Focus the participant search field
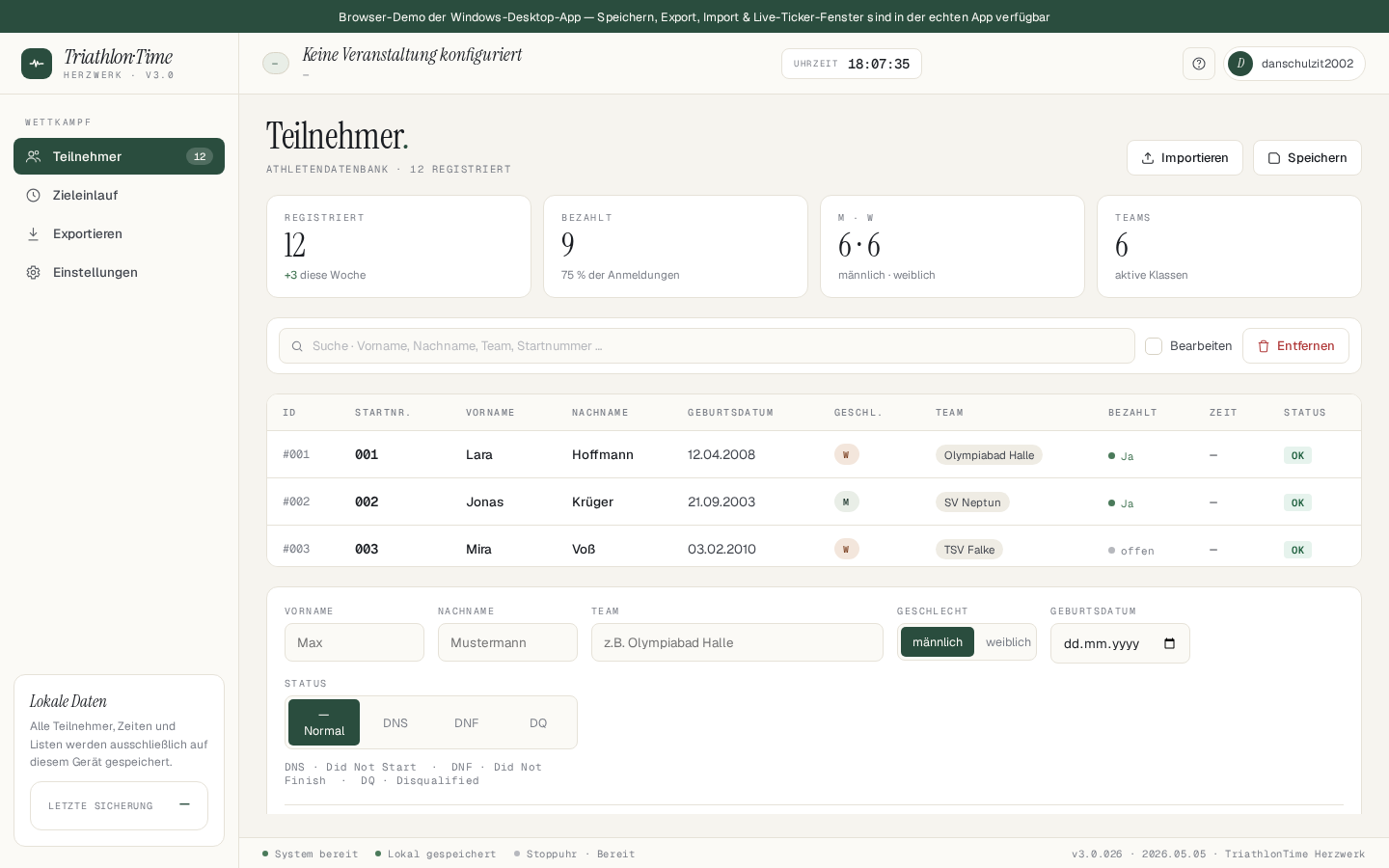This screenshot has width=1389, height=868. 707,346
